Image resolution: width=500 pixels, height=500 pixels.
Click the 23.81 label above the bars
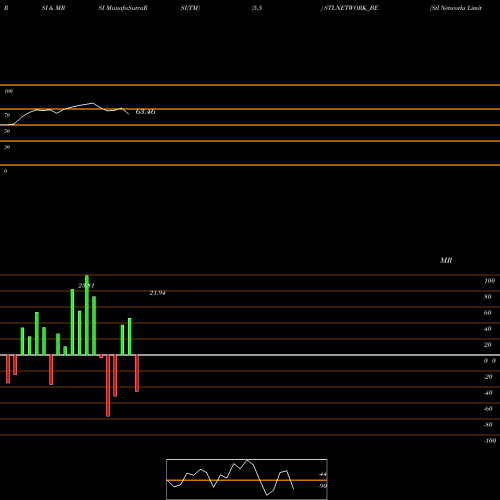[86, 286]
